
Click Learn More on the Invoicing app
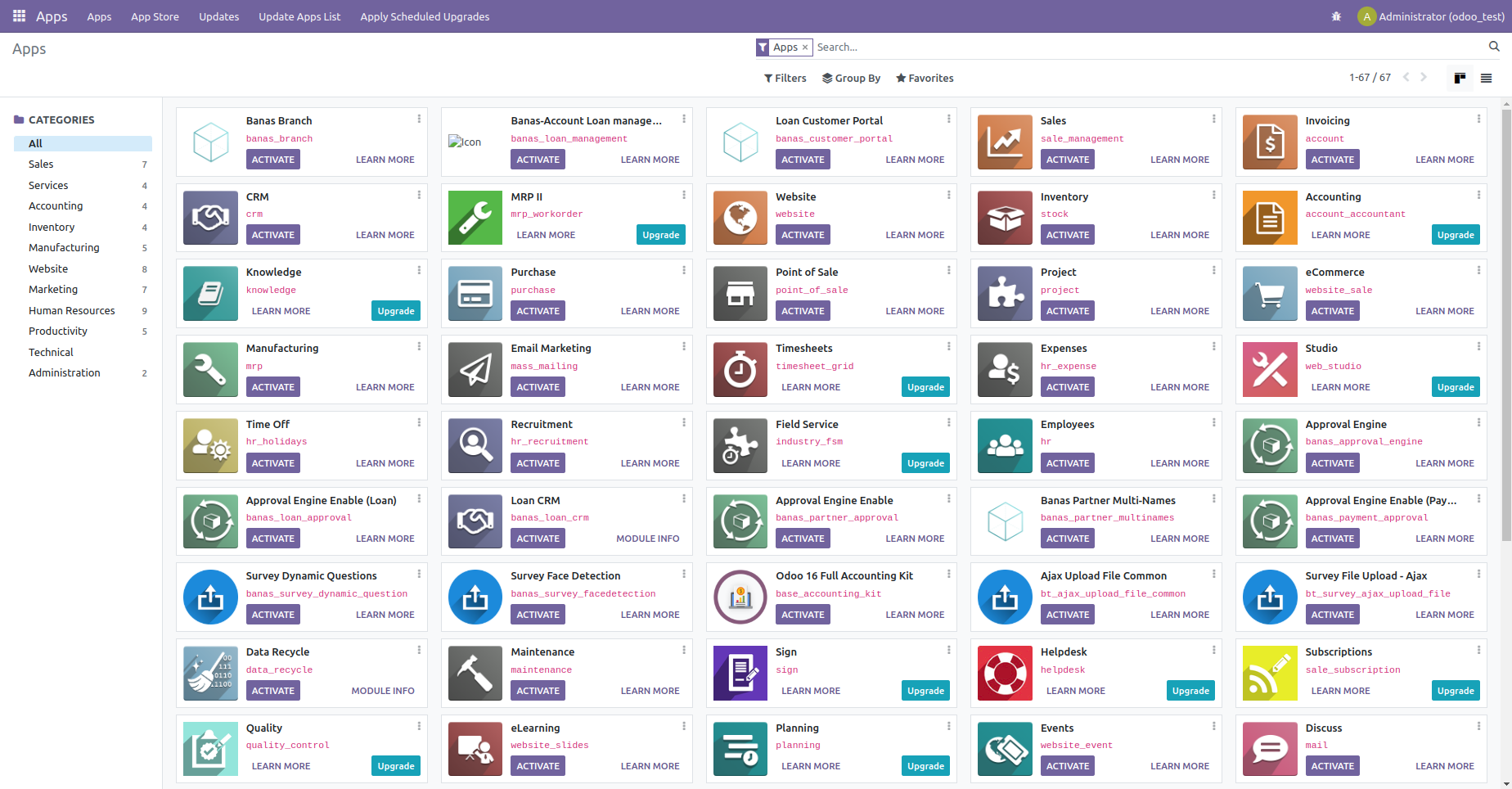(x=1445, y=159)
